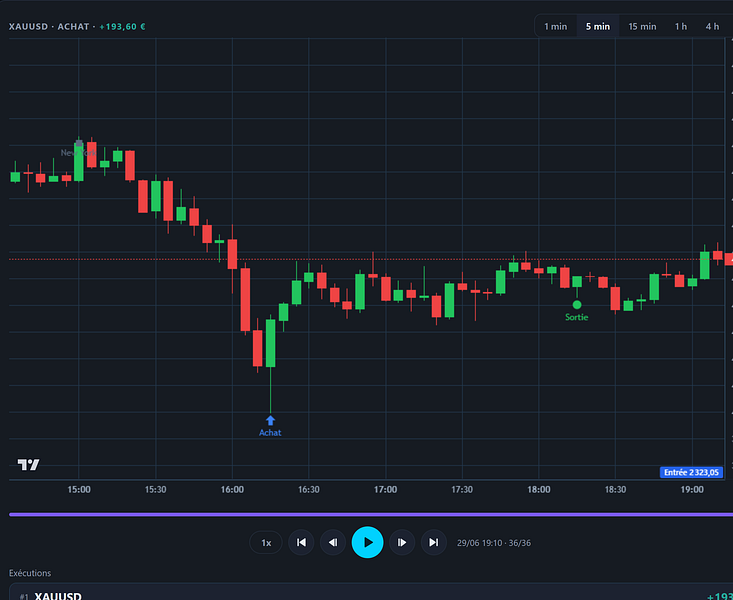Switch to the 15 min timeframe

click(x=642, y=27)
